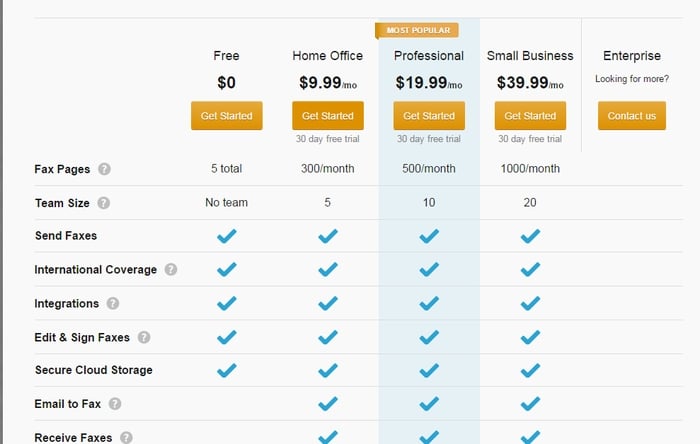This screenshot has width=700, height=444.
Task: Open the Team Size help tooltip icon
Action: pos(104,203)
